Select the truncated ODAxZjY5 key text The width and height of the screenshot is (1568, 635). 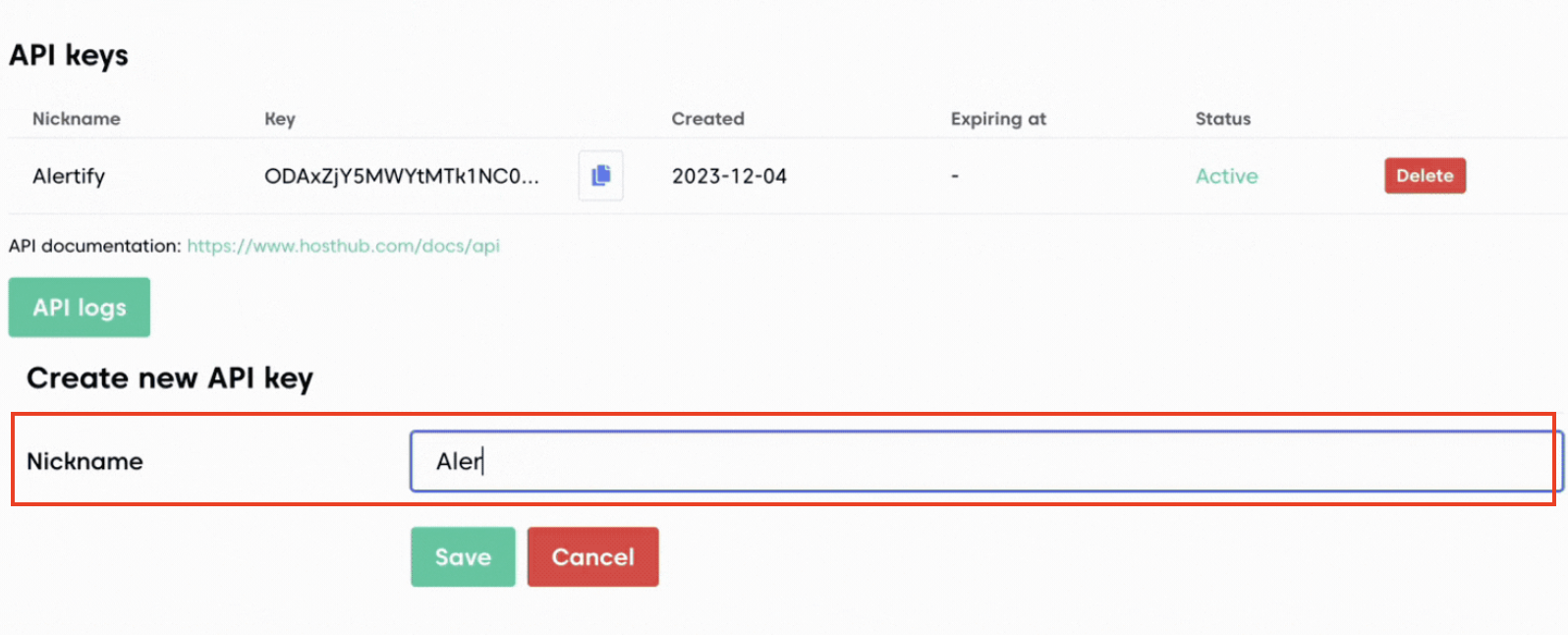click(x=401, y=177)
